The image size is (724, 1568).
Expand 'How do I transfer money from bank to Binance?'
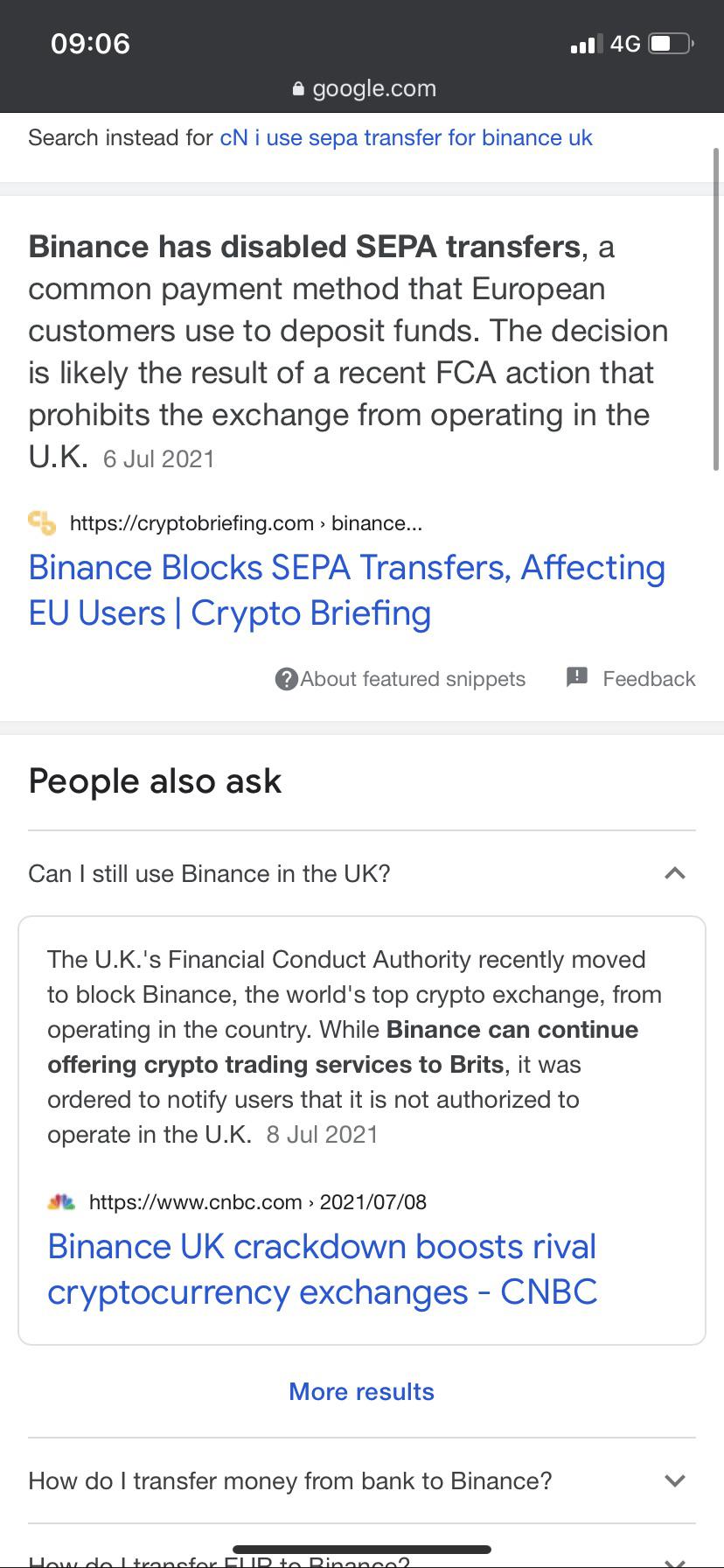click(x=674, y=1480)
